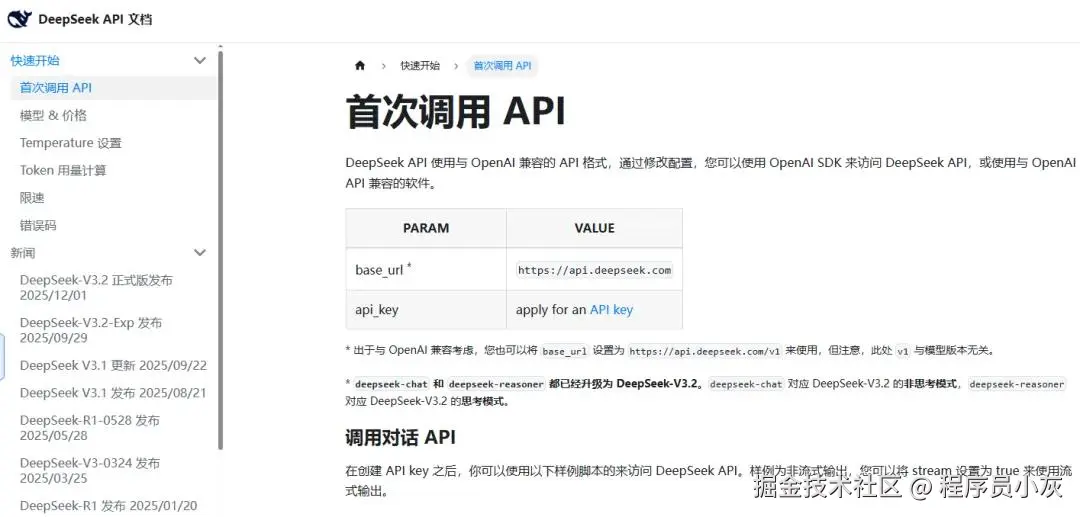Click the https://api.deepseek.com/v1 inline code
Screen dimensions: 1080x517
click(x=705, y=350)
